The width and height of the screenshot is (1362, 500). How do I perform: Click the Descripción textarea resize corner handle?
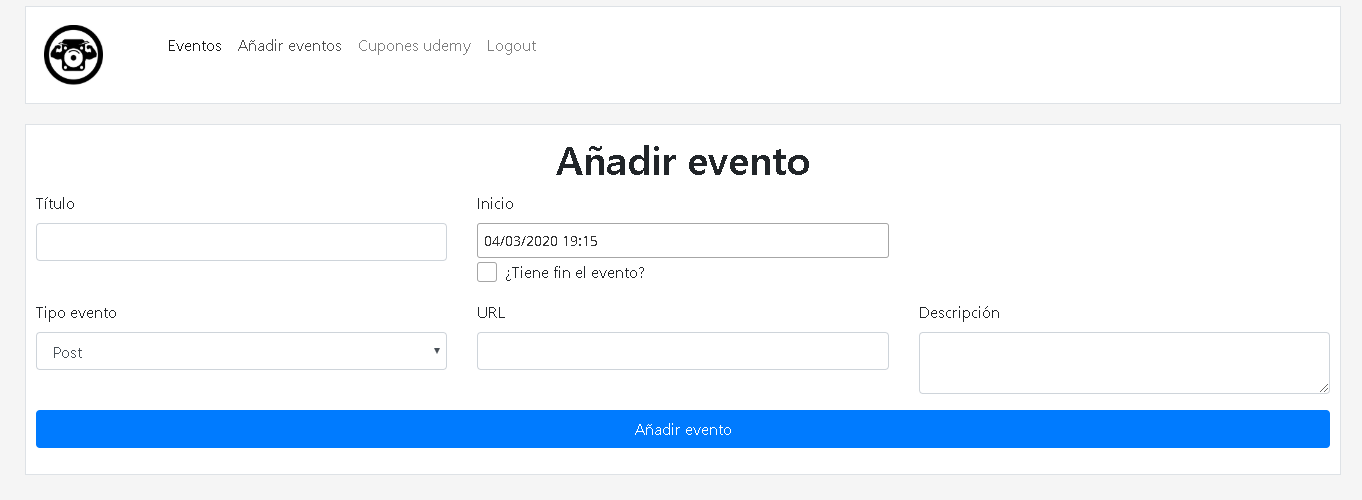coord(1323,387)
